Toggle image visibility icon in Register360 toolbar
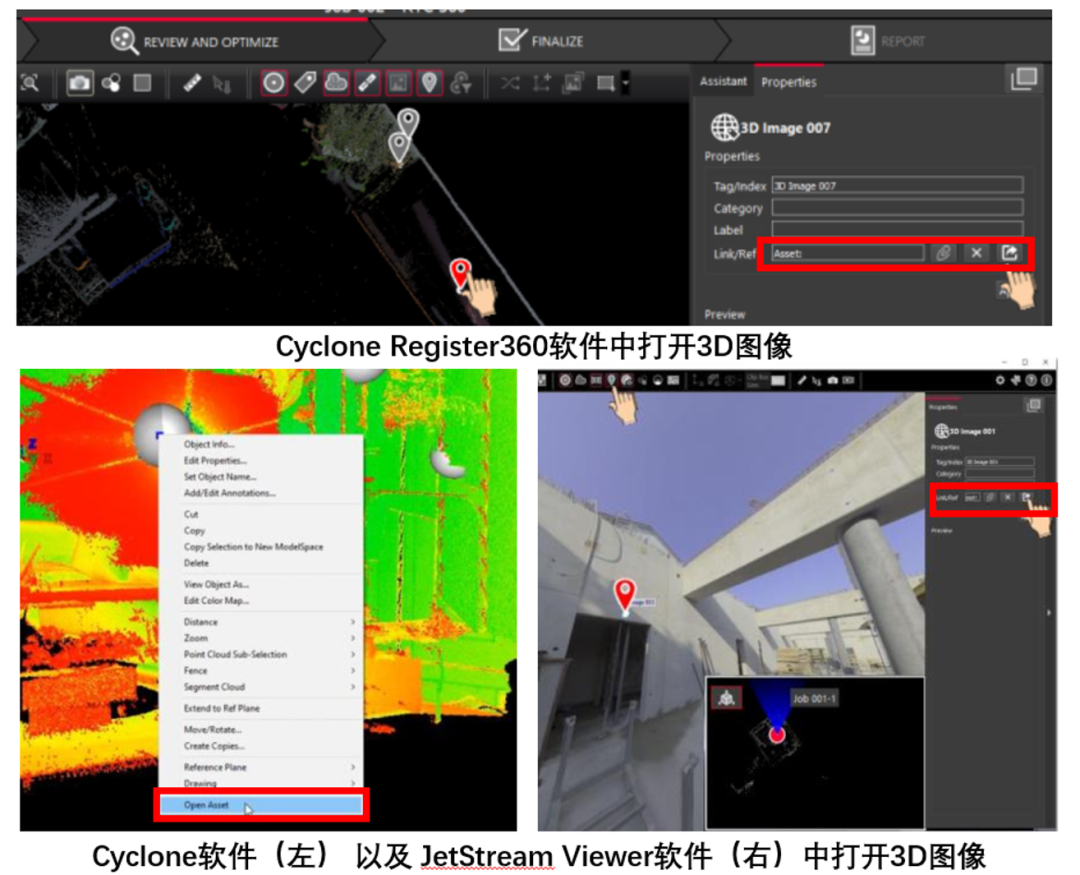 (x=398, y=83)
